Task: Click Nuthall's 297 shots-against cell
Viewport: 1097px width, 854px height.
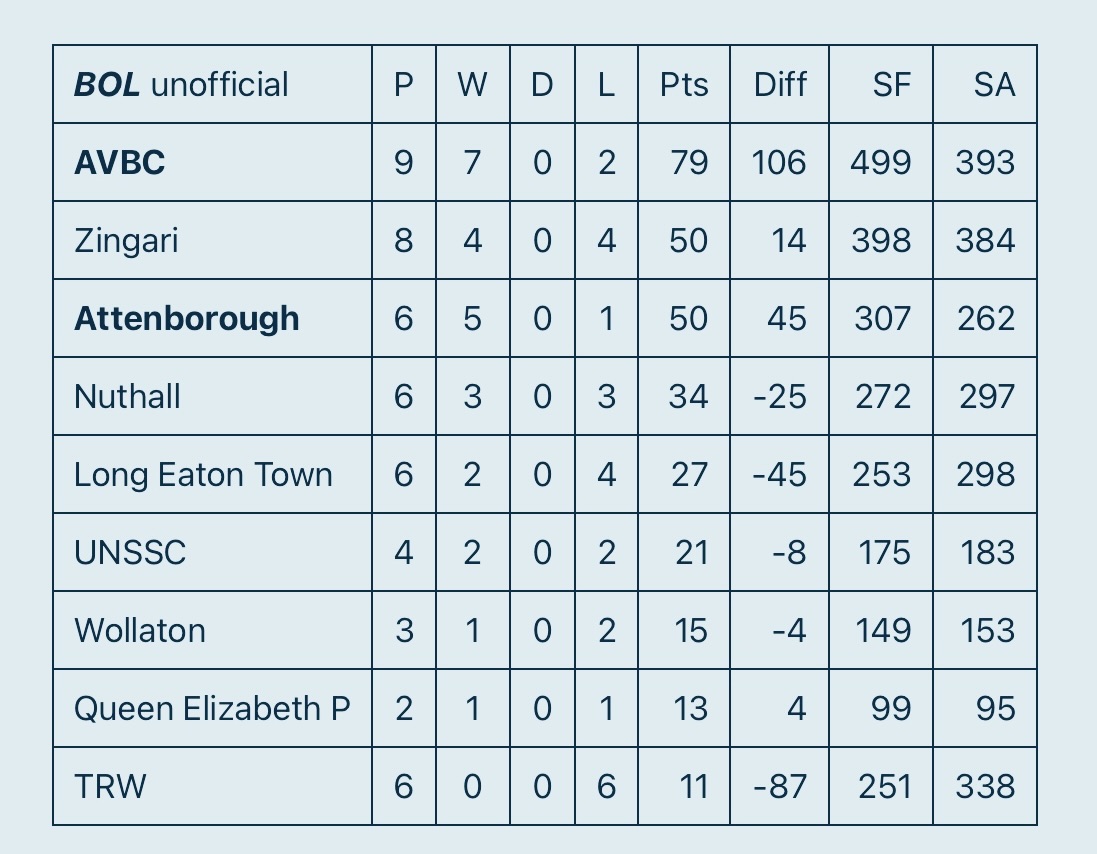Action: tap(985, 397)
